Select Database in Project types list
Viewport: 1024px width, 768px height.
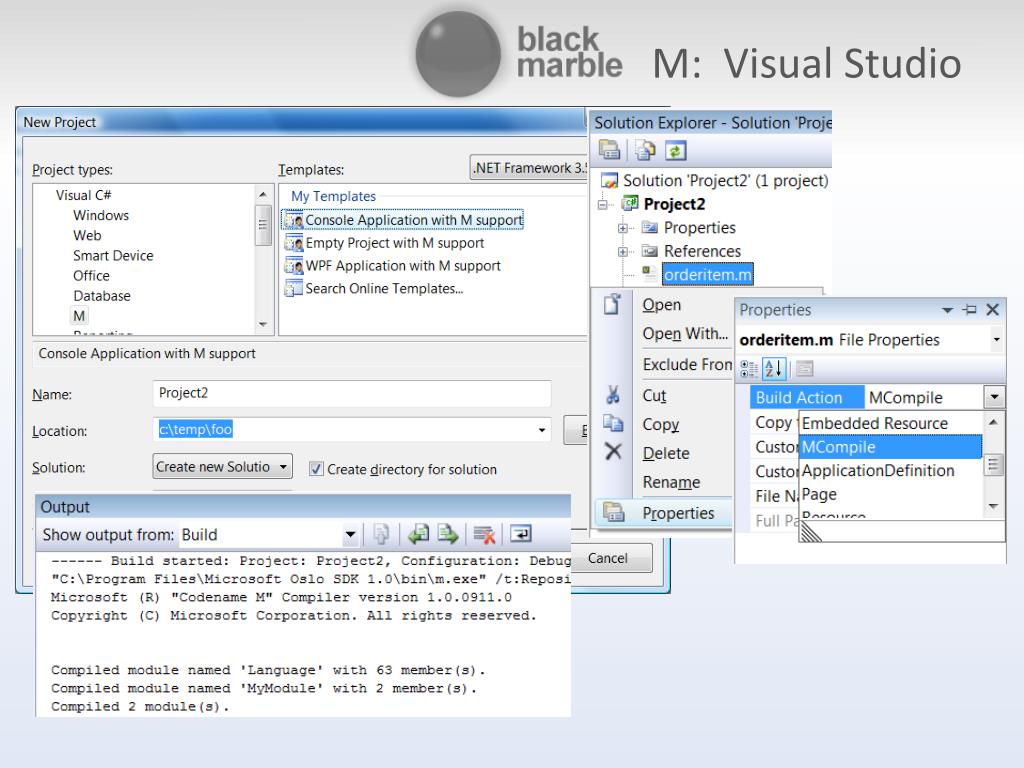pos(102,296)
